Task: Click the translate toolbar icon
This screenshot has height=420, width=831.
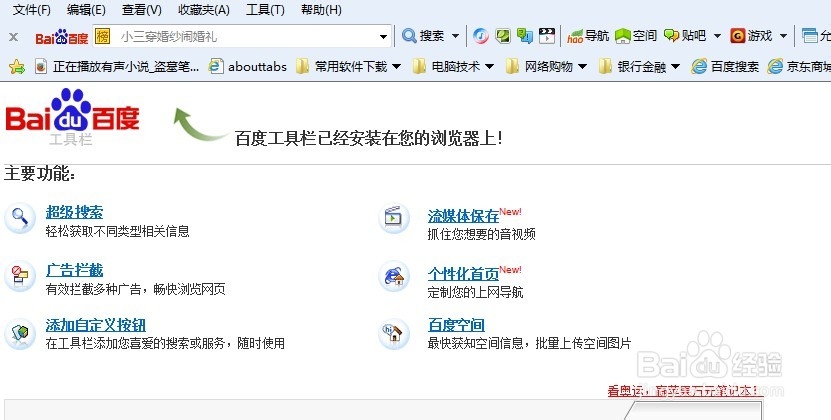Action: point(525,36)
